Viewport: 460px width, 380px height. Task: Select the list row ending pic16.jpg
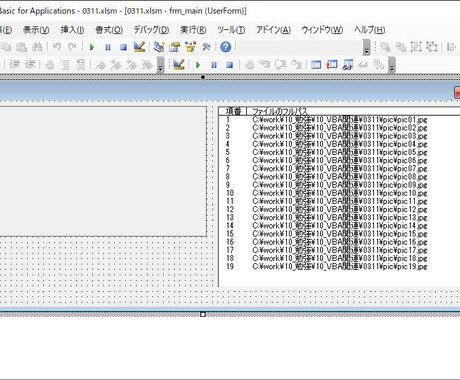[x=339, y=242]
